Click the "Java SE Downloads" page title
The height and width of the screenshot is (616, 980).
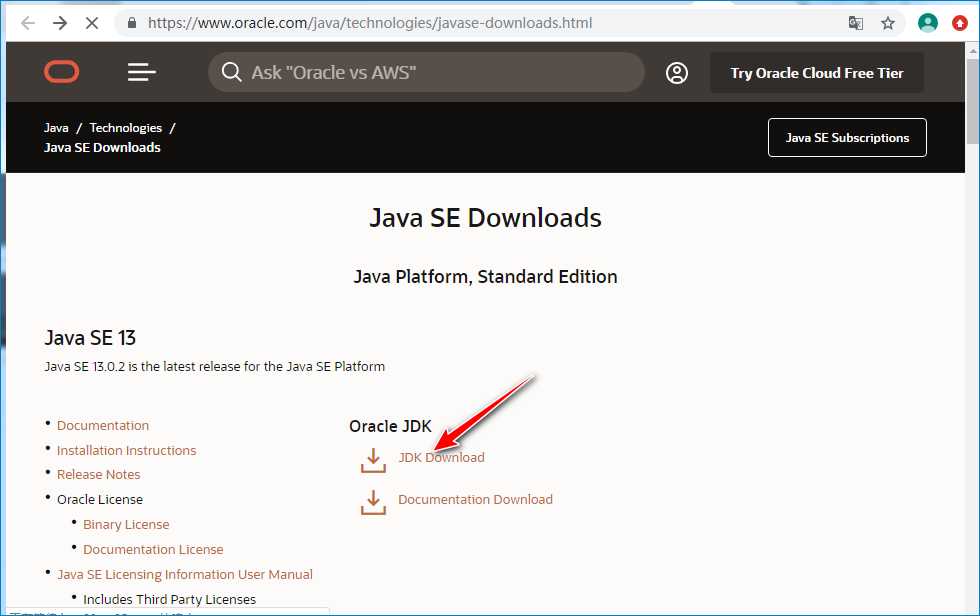[485, 218]
